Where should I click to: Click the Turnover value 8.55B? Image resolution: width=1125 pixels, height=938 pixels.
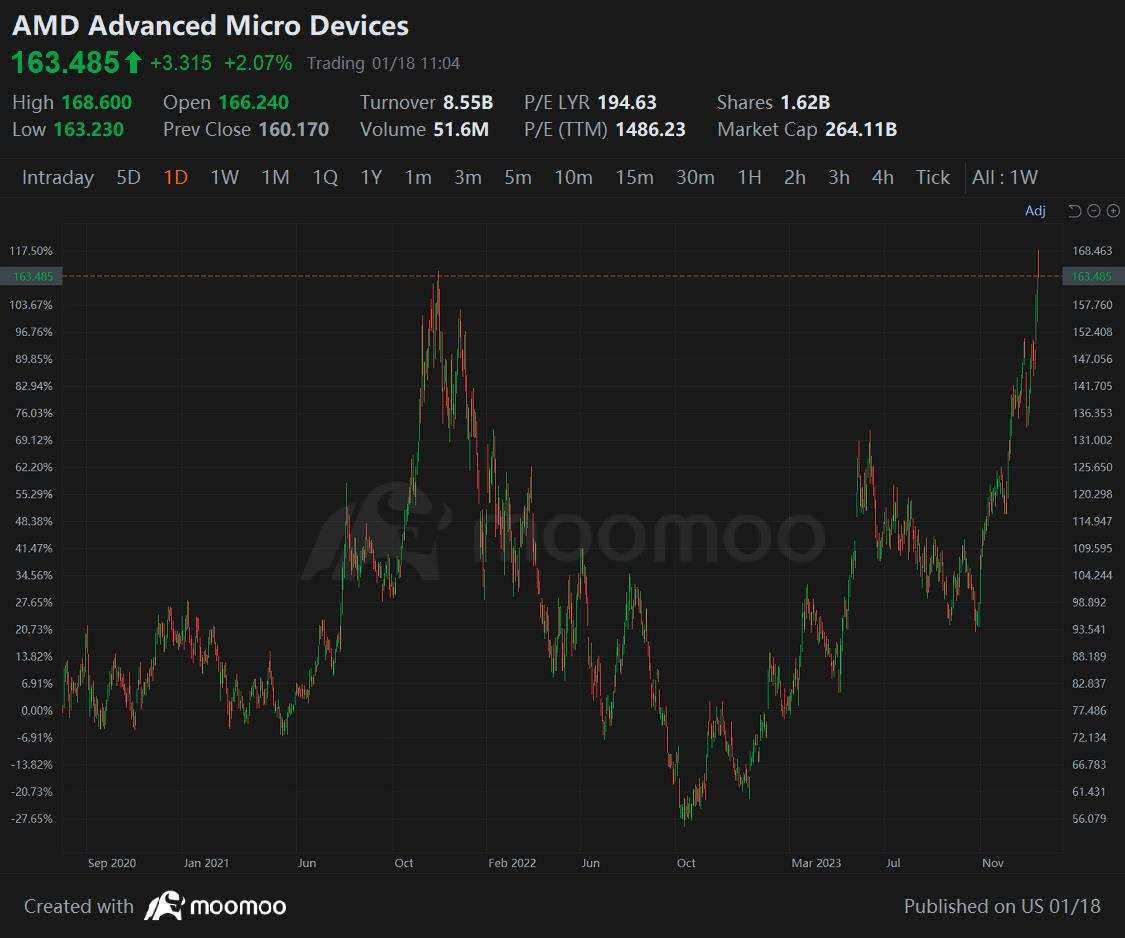pyautogui.click(x=468, y=103)
